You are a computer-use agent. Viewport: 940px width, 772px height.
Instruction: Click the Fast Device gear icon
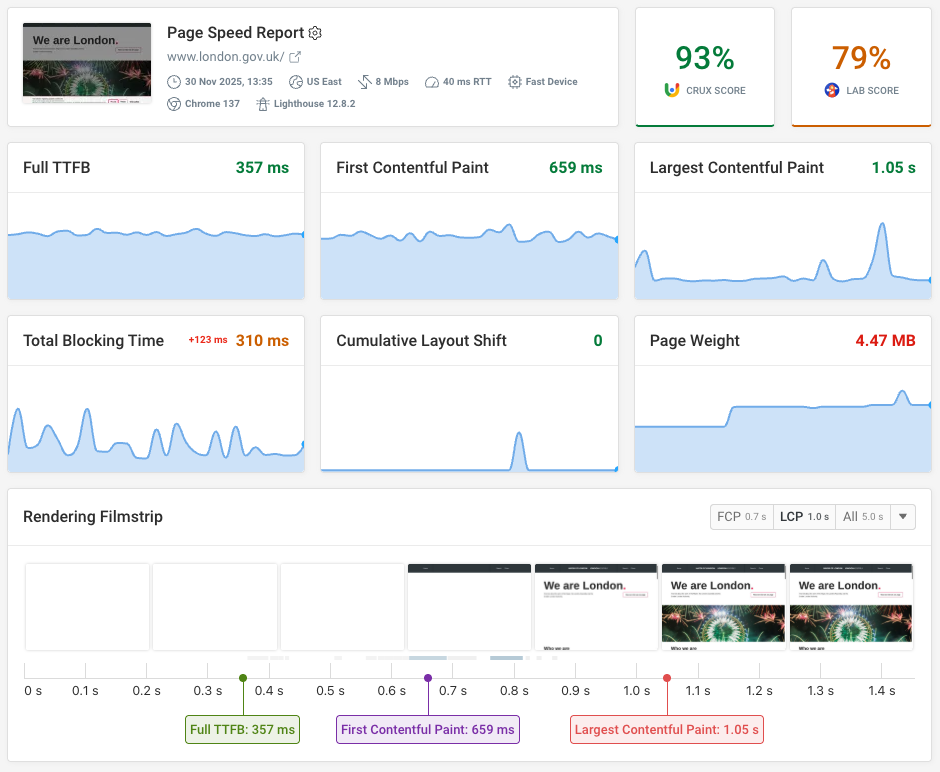[514, 82]
